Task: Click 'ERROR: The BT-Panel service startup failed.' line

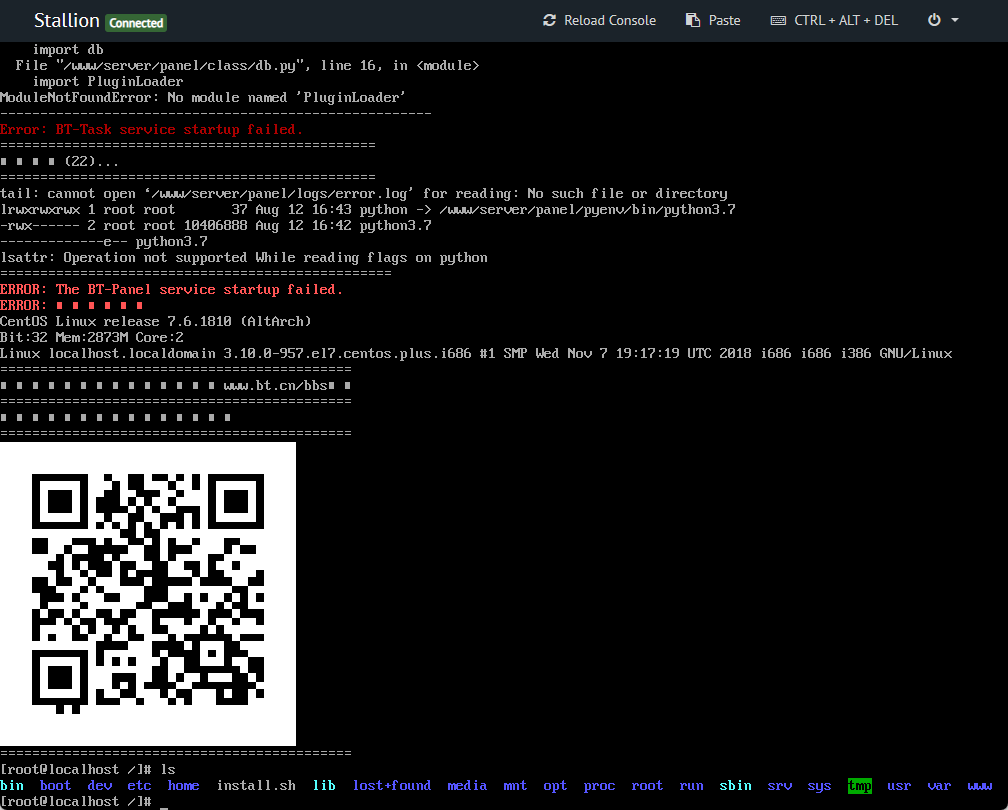Action: pos(171,289)
